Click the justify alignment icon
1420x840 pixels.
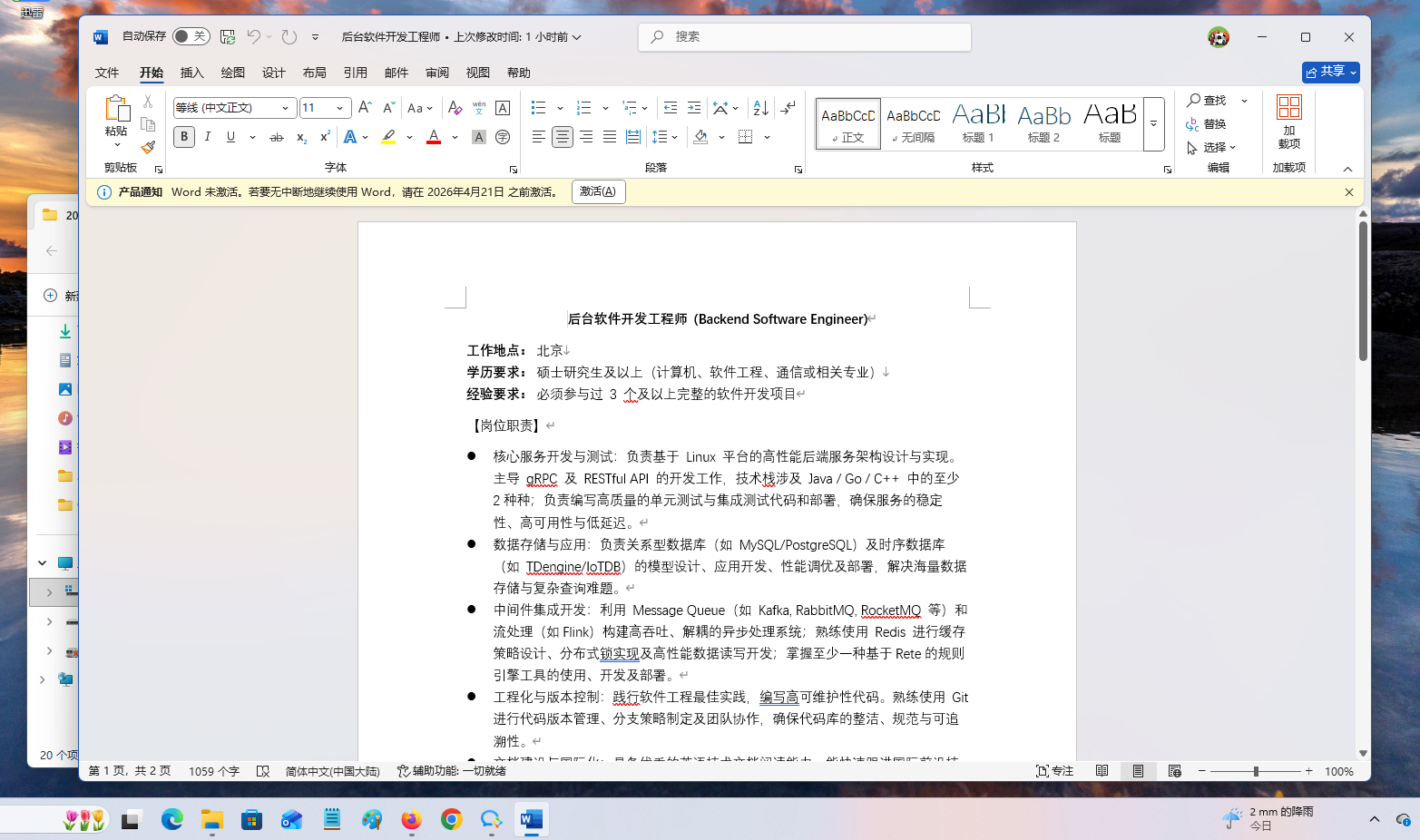pos(610,137)
